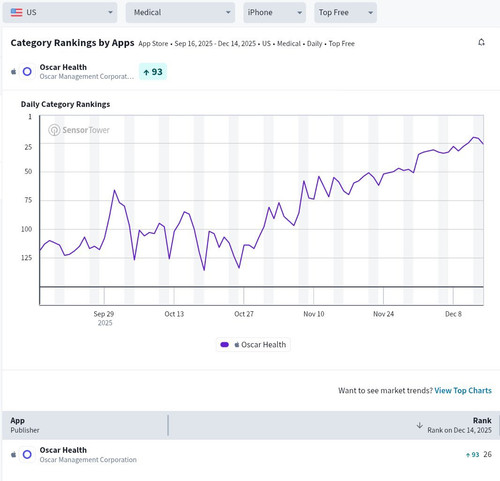Open the US country dropdown
This screenshot has height=481, width=500.
coord(60,13)
